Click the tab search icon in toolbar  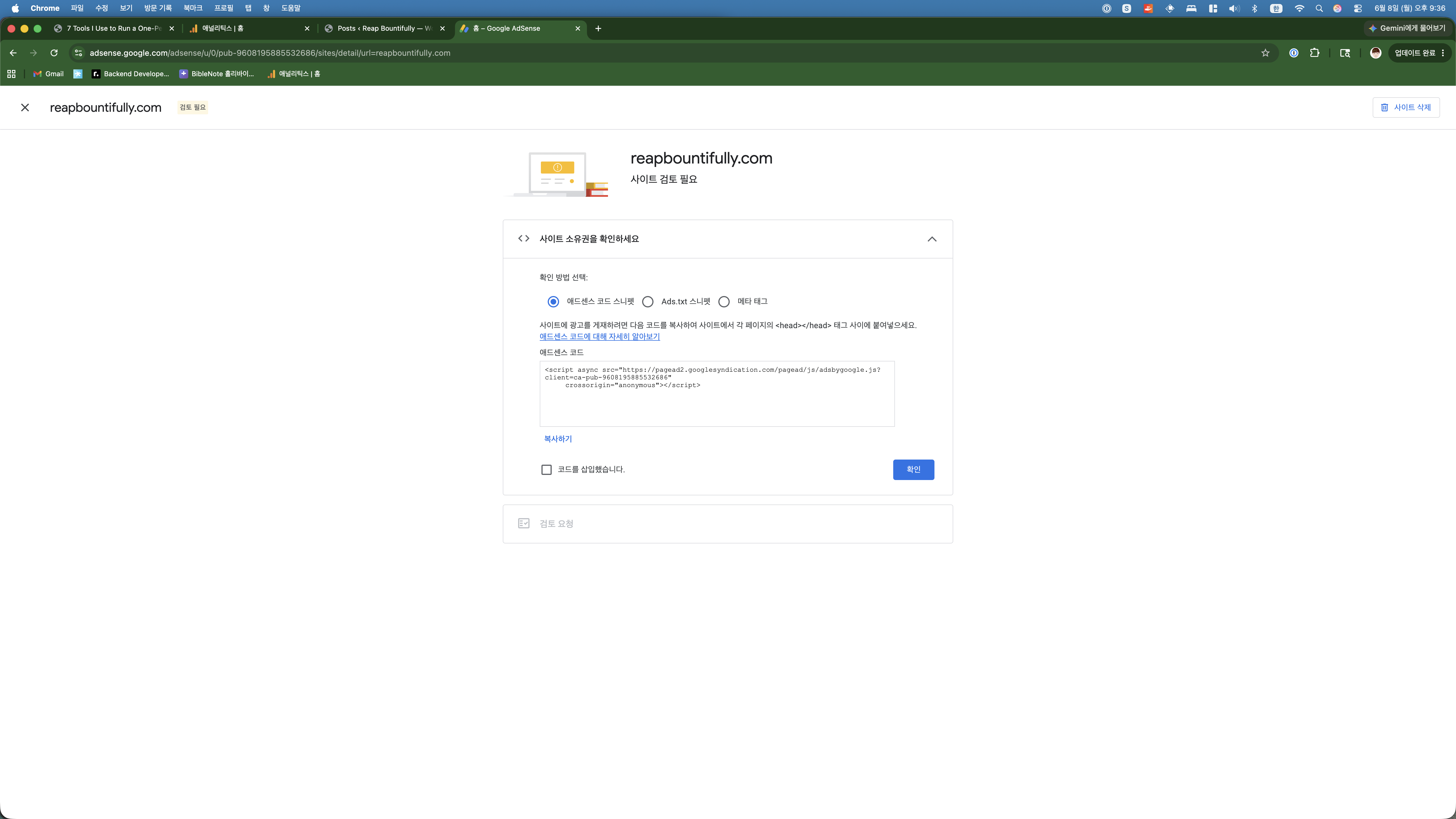(x=1345, y=53)
